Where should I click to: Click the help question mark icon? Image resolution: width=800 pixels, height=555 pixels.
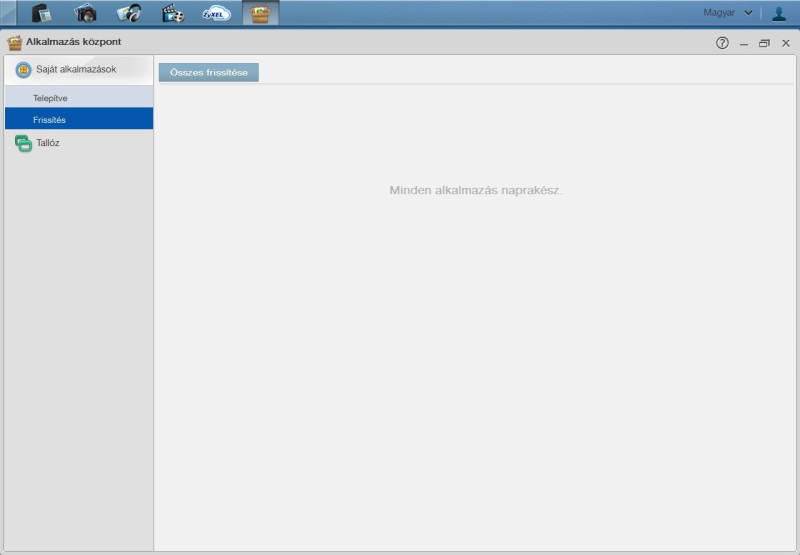722,43
